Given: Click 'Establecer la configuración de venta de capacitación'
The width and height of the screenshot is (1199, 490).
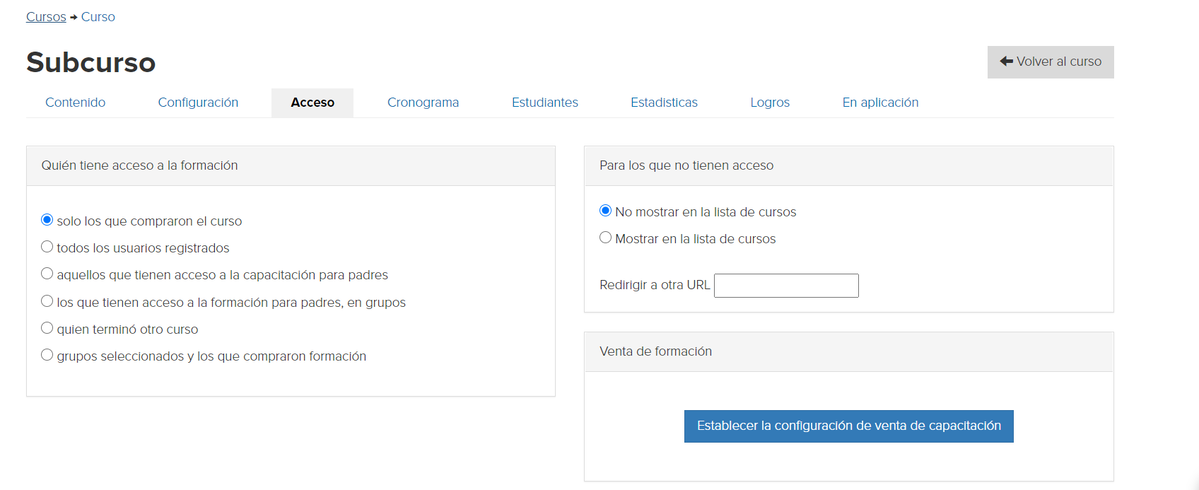Looking at the screenshot, I should [849, 426].
